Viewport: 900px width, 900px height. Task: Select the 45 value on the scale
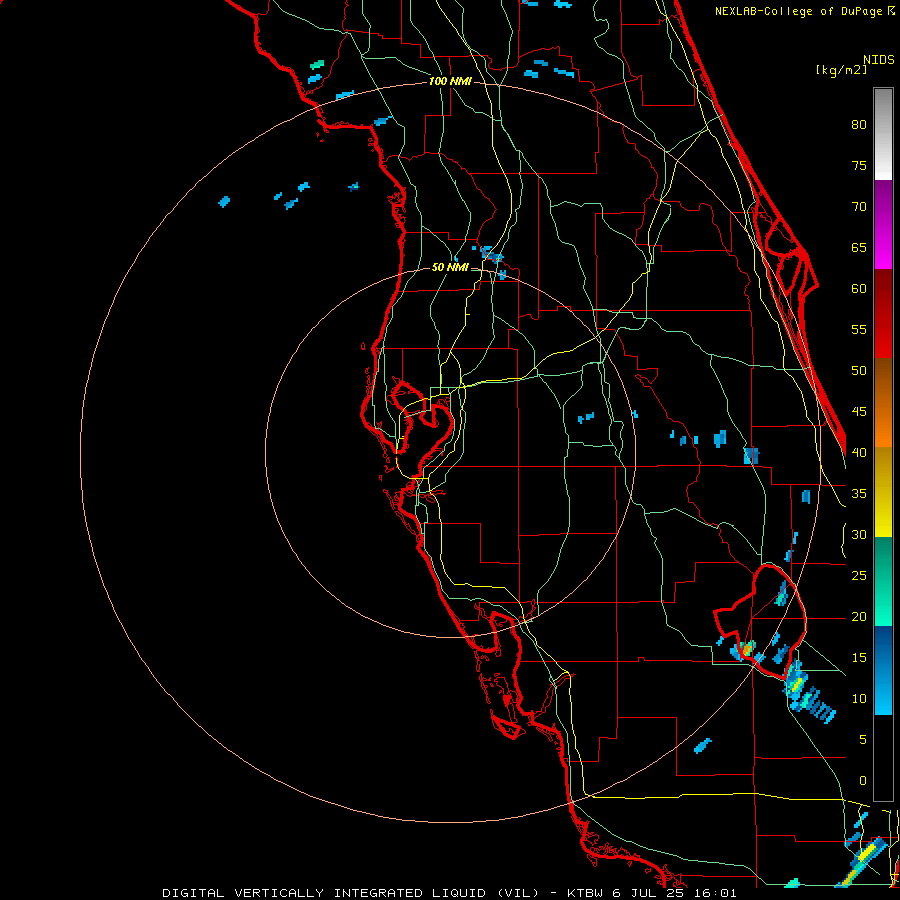pos(859,412)
